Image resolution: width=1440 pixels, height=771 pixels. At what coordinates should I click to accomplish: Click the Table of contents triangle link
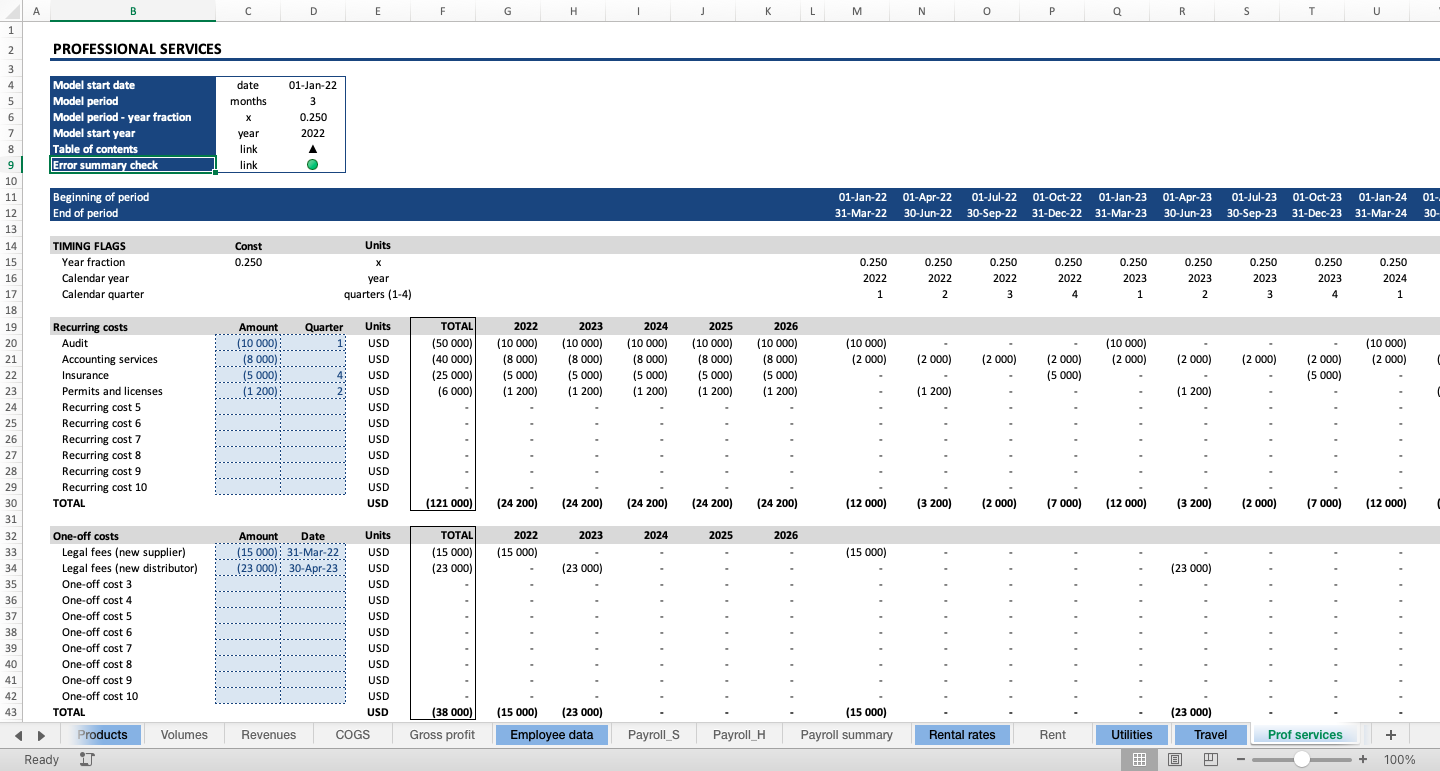pos(313,149)
